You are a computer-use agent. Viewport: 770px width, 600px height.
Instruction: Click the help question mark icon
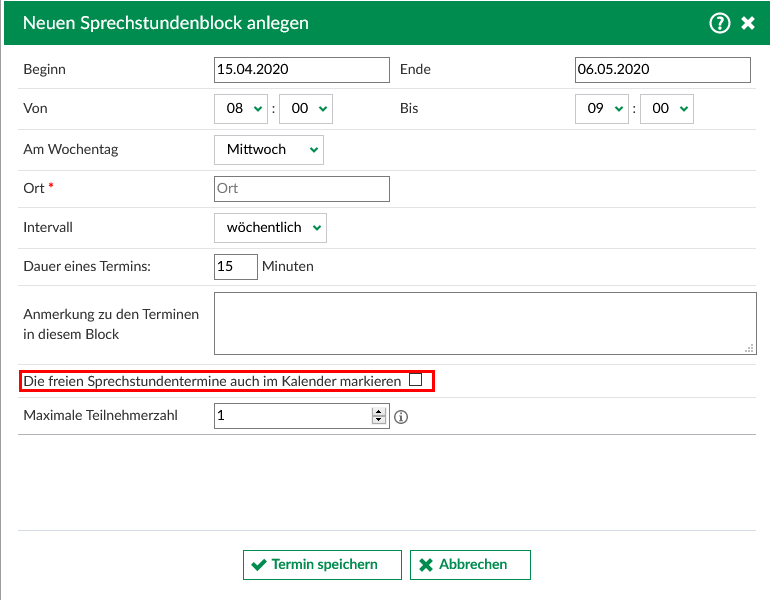click(719, 23)
